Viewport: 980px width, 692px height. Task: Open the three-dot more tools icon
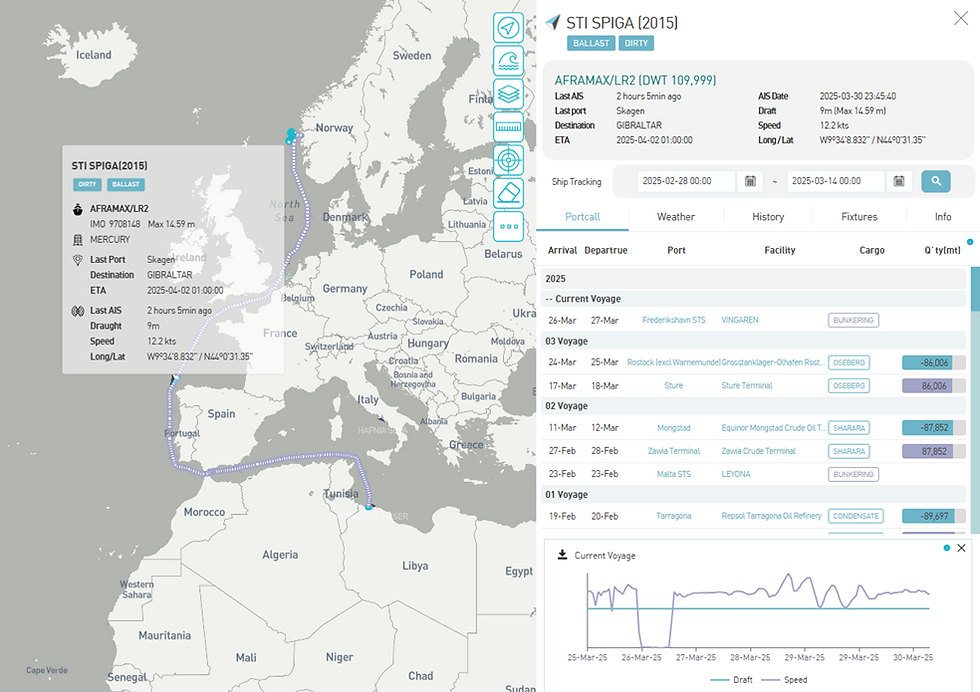[508, 226]
